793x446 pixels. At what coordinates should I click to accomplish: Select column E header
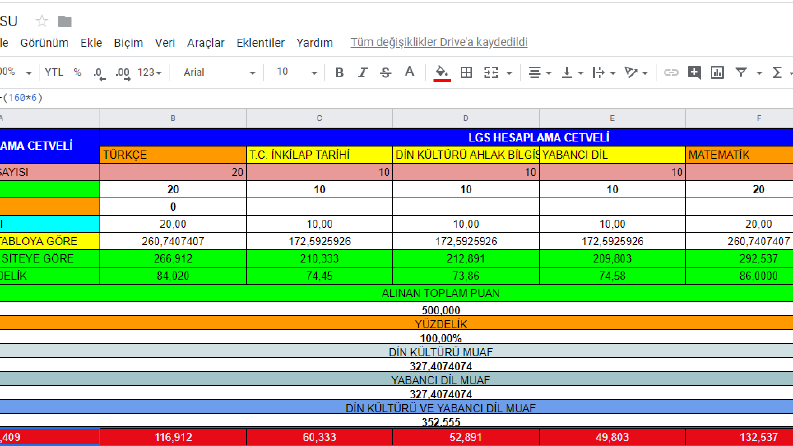(x=612, y=118)
